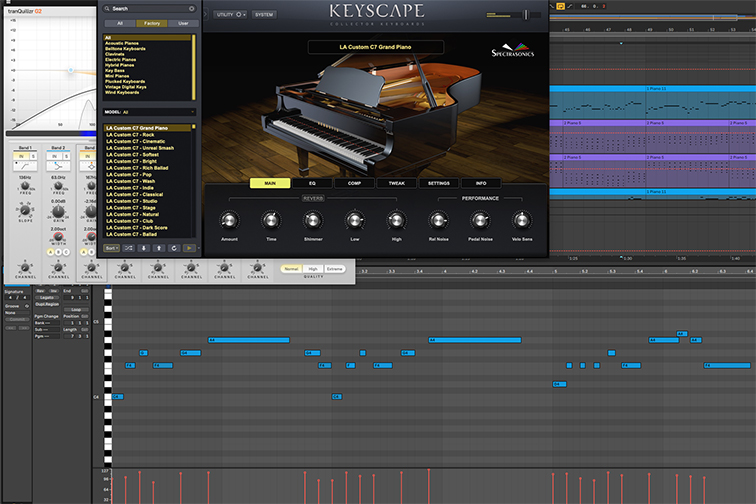Image resolution: width=756 pixels, height=504 pixels.
Task: Open the Groove None dropdown
Action: (17, 313)
